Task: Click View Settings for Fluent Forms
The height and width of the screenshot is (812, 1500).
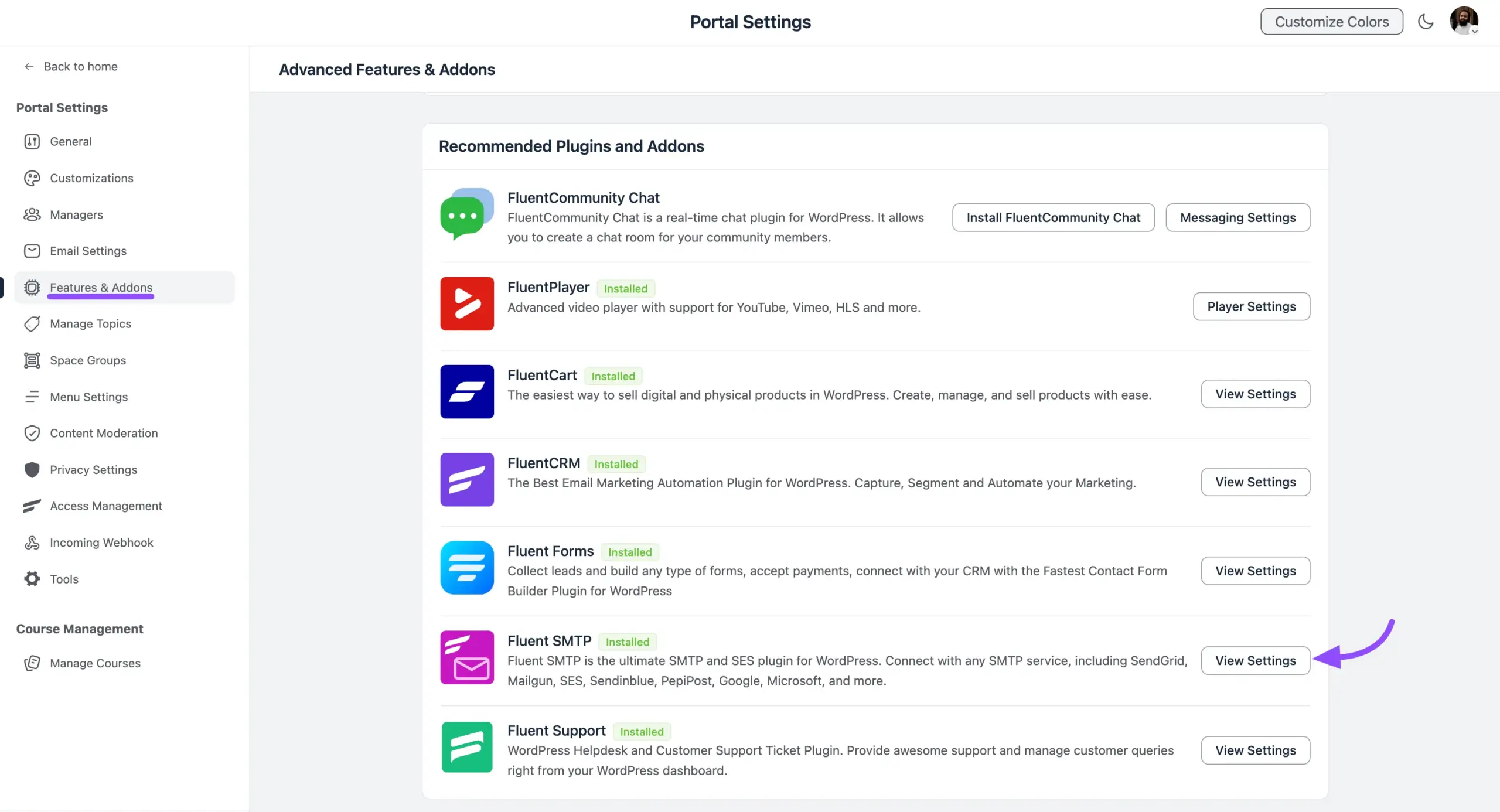Action: pyautogui.click(x=1255, y=571)
